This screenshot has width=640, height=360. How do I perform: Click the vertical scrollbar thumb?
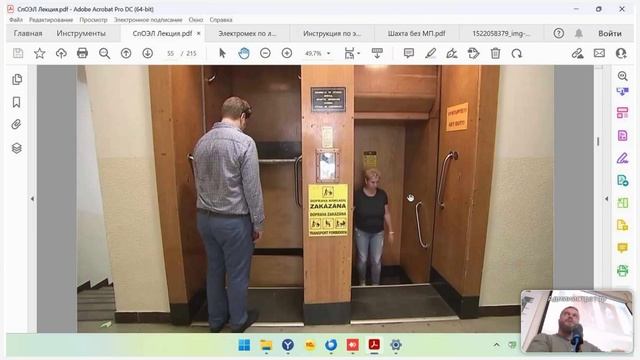(x=598, y=141)
